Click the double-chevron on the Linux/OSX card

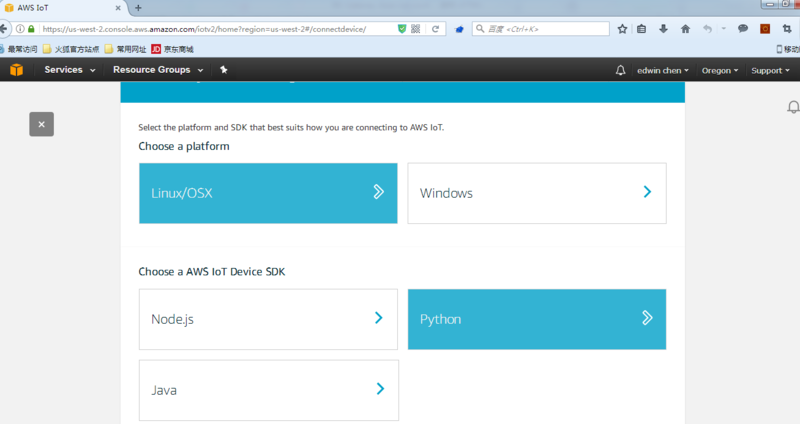[378, 192]
